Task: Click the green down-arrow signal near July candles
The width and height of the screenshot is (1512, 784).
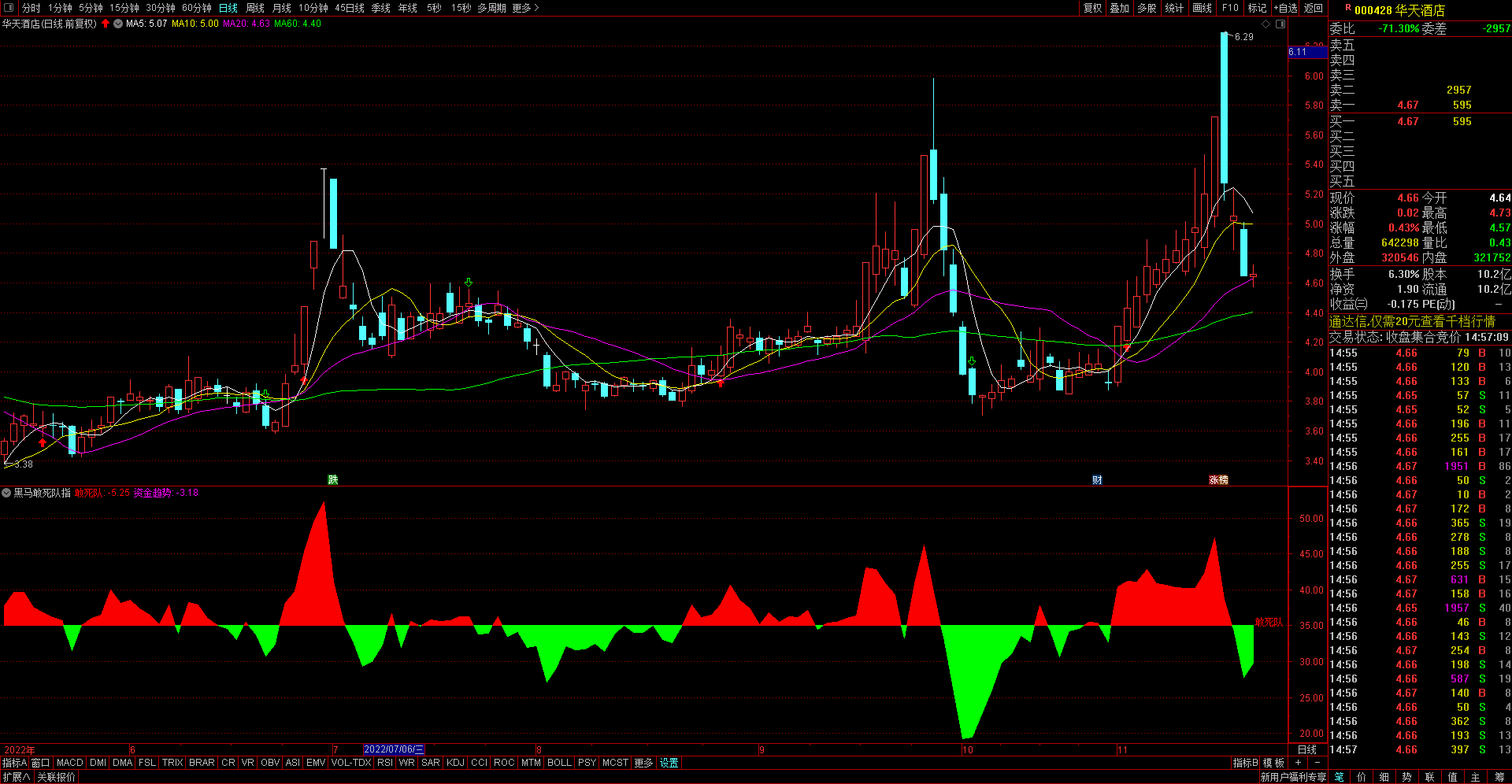Action: tap(469, 282)
